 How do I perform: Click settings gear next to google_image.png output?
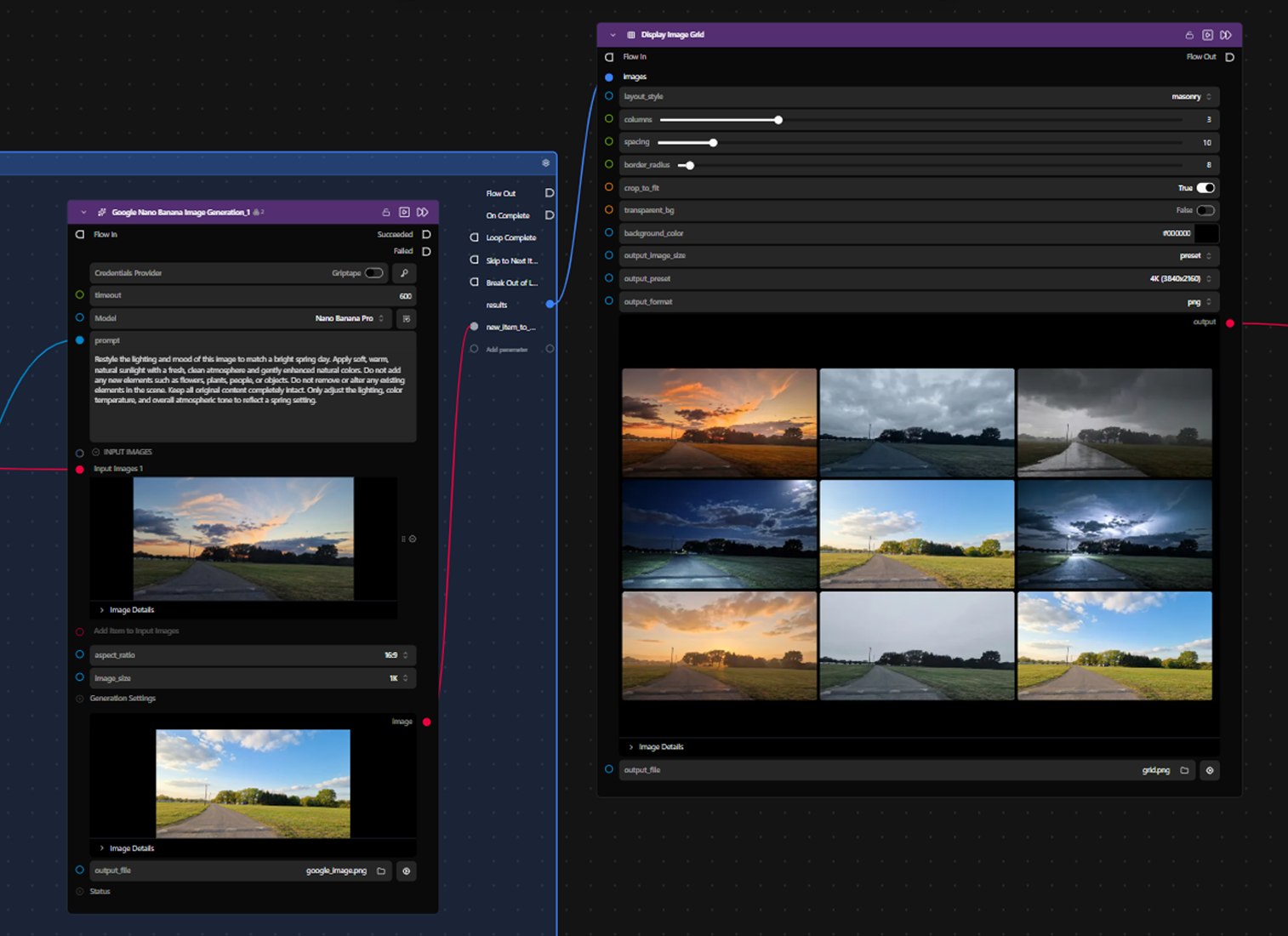click(x=406, y=870)
